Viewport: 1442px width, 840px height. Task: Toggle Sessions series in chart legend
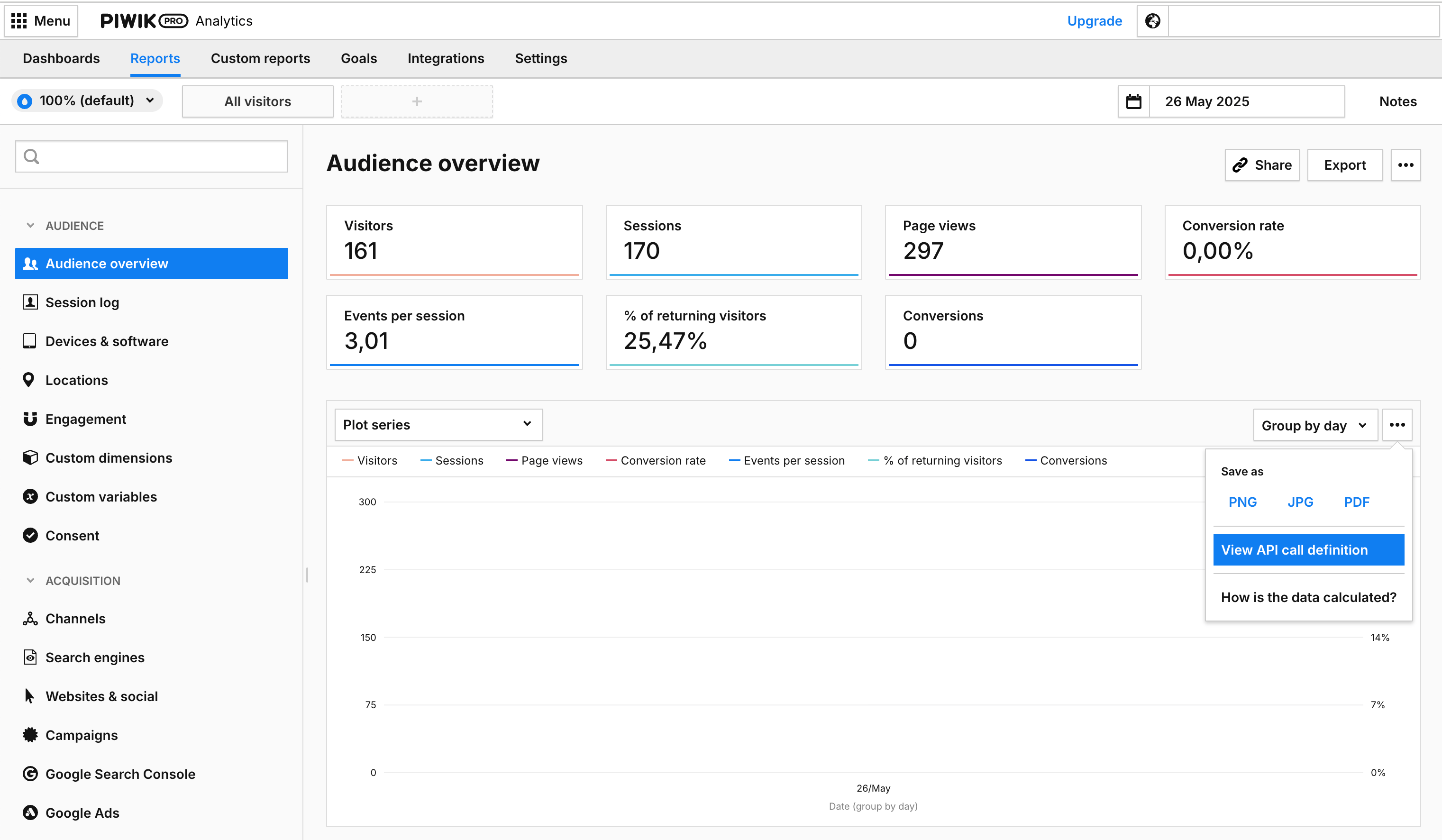[451, 461]
